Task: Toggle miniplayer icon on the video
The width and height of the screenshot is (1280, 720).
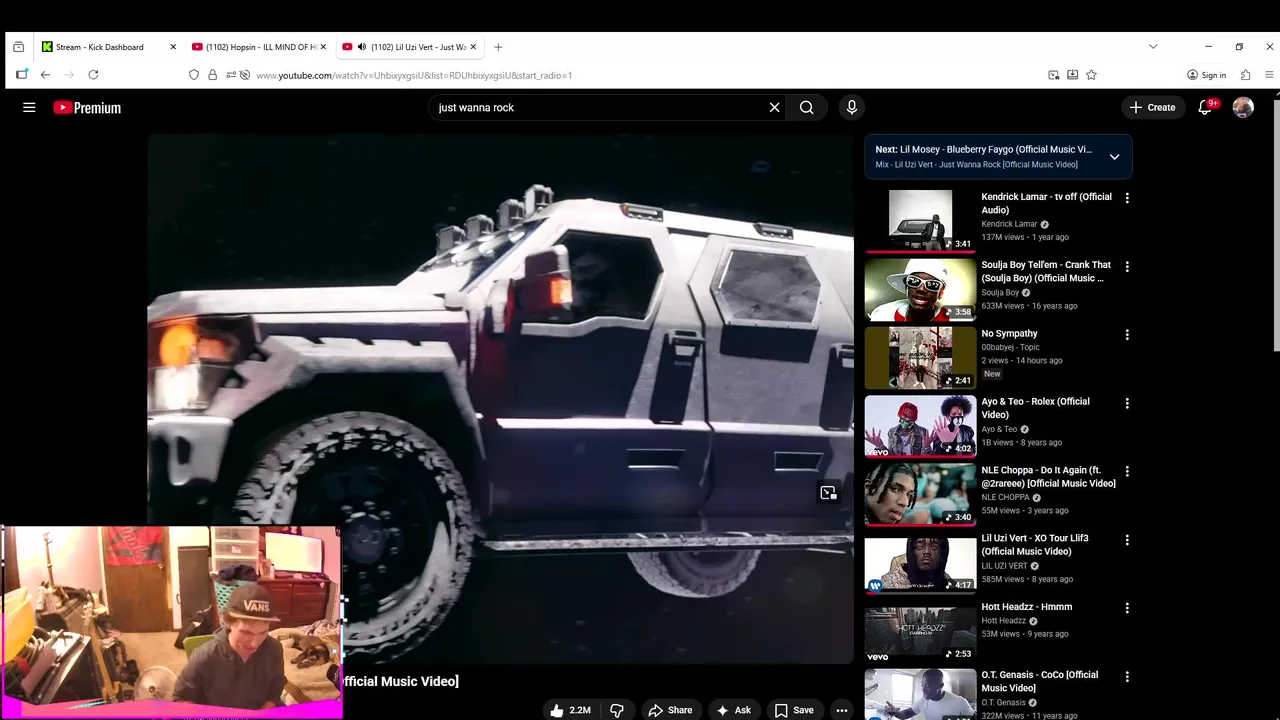Action: click(828, 492)
